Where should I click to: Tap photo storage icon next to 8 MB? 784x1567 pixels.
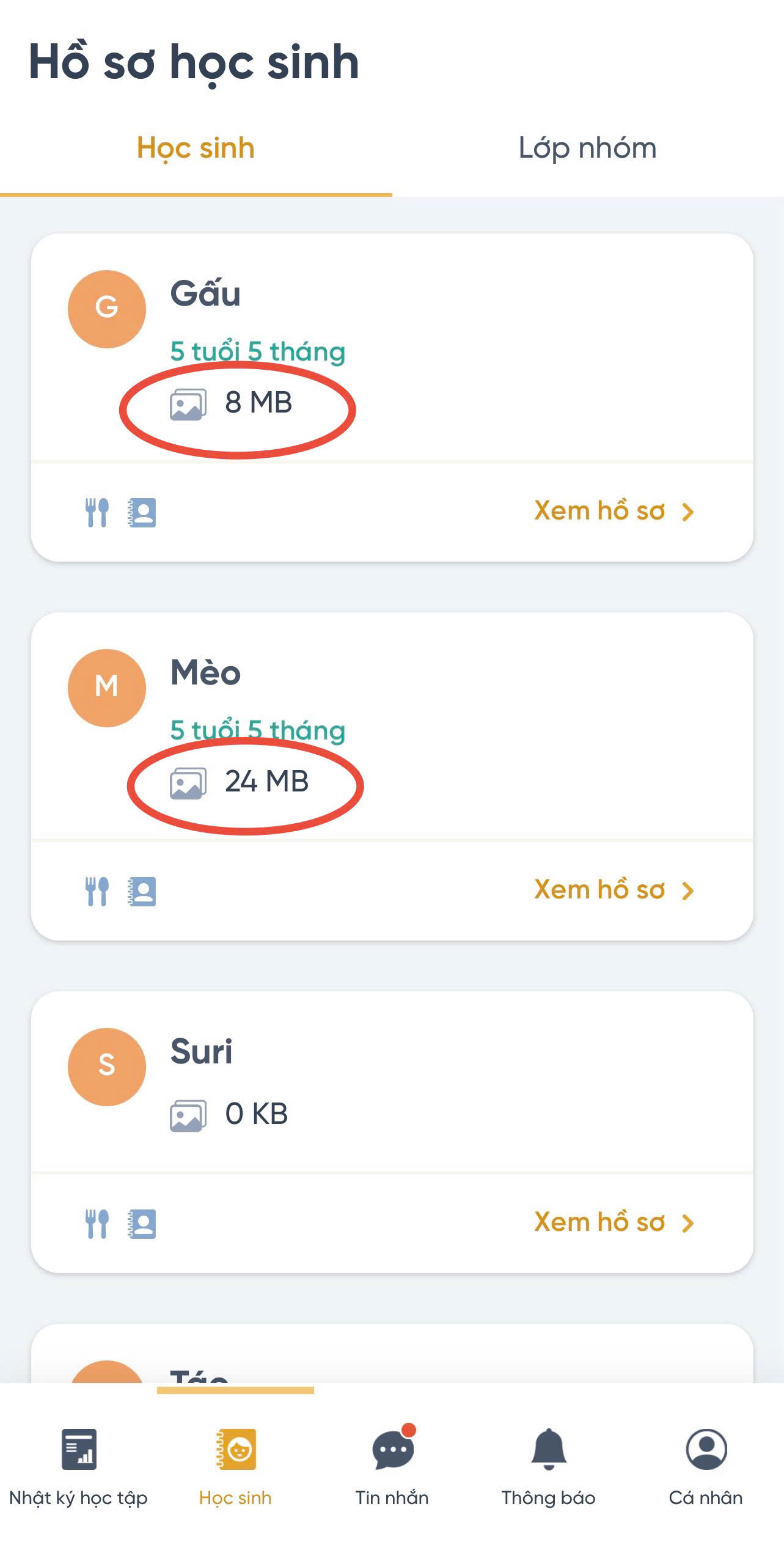(x=188, y=404)
